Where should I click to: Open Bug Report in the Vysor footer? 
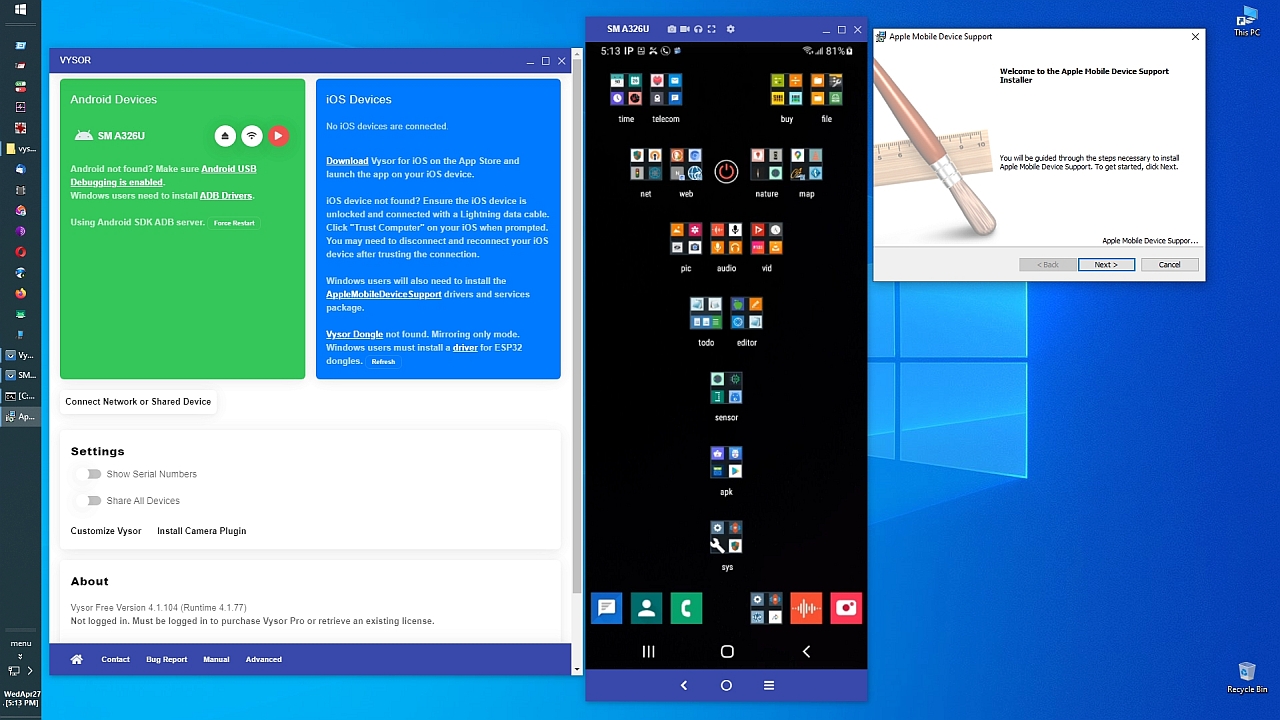tap(167, 660)
